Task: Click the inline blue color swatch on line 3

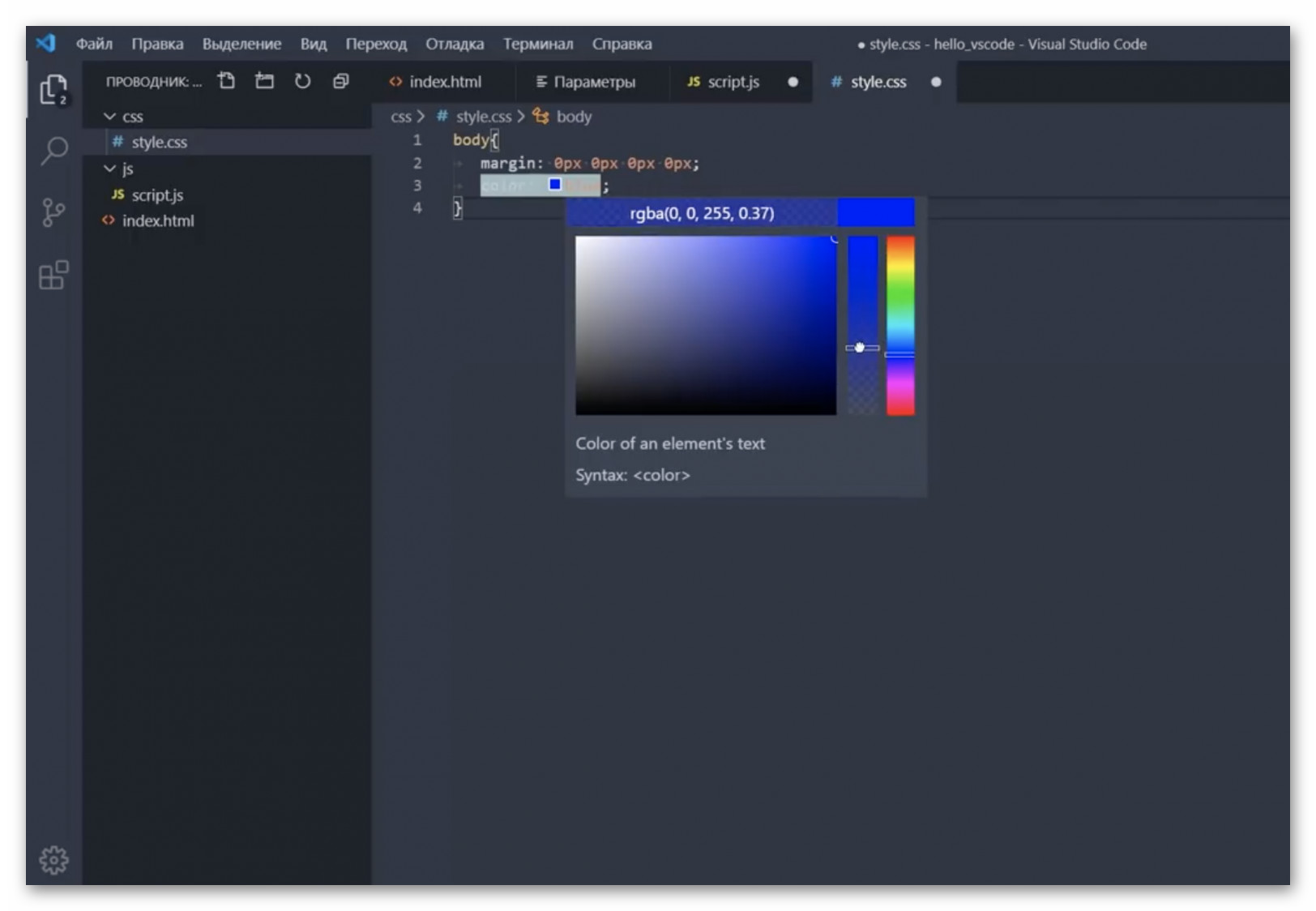Action: [555, 185]
